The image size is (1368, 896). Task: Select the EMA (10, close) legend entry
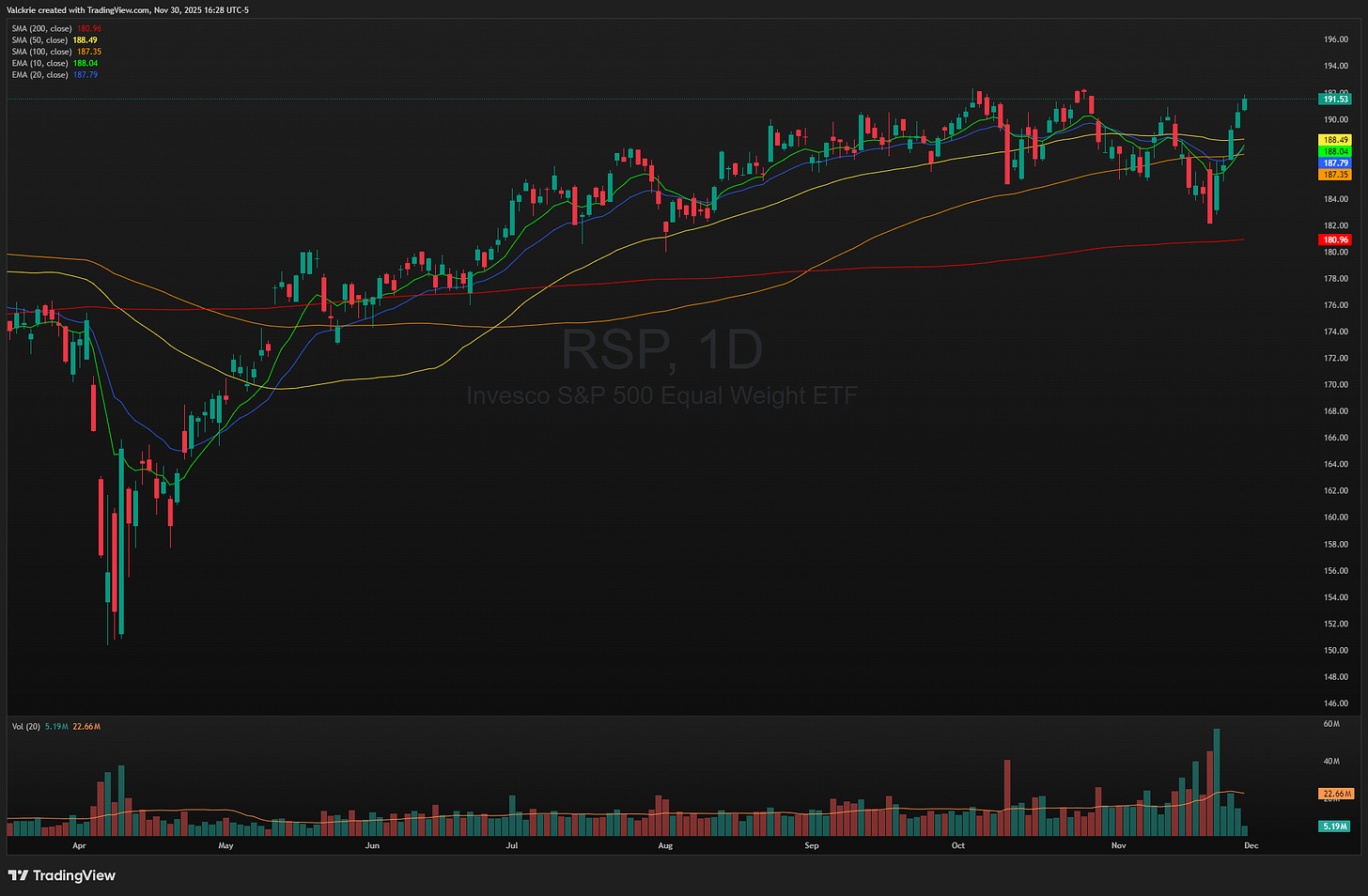(54, 63)
